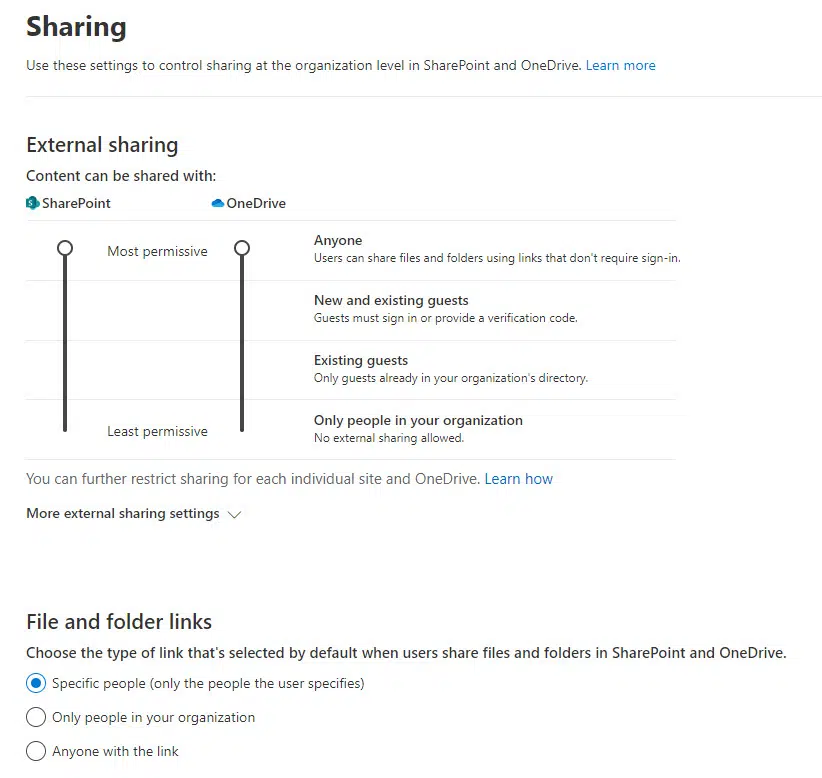Click the New and existing guests level
Screen dimensions: 822x778
(391, 300)
